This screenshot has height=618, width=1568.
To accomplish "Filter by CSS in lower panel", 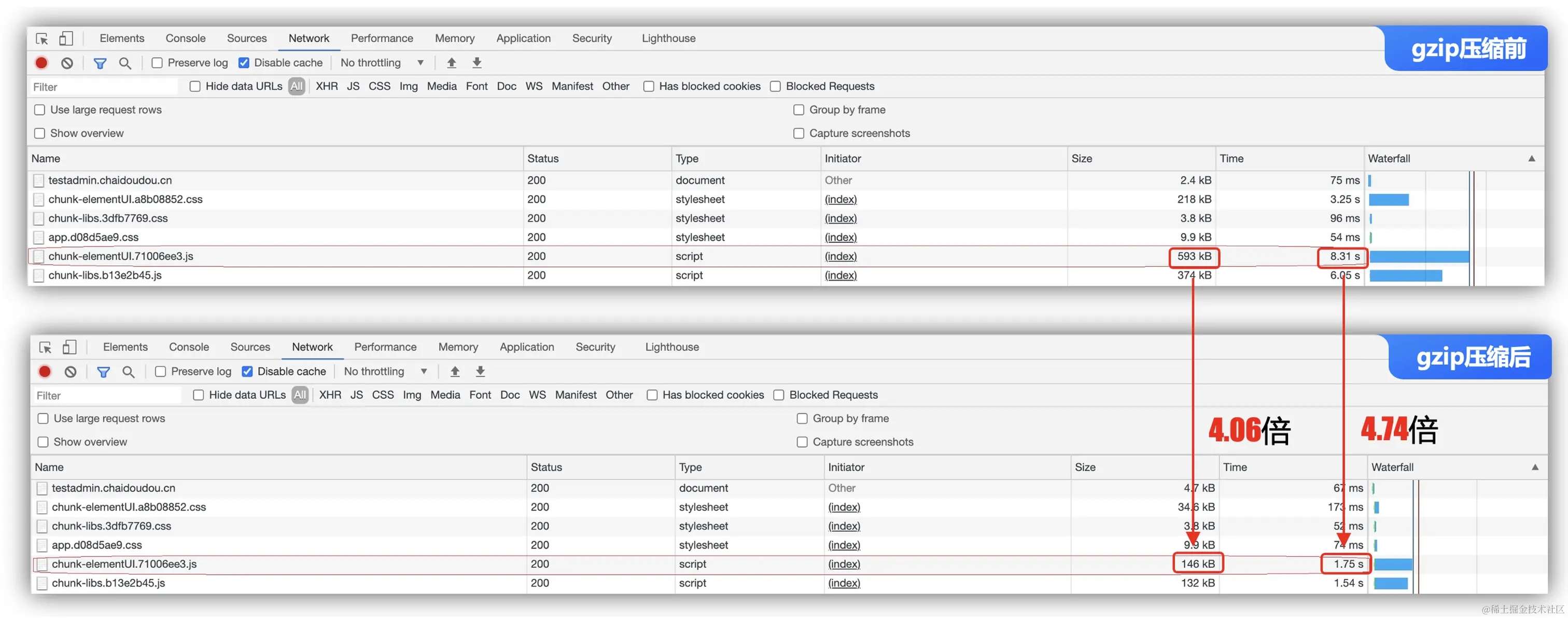I will pos(383,395).
